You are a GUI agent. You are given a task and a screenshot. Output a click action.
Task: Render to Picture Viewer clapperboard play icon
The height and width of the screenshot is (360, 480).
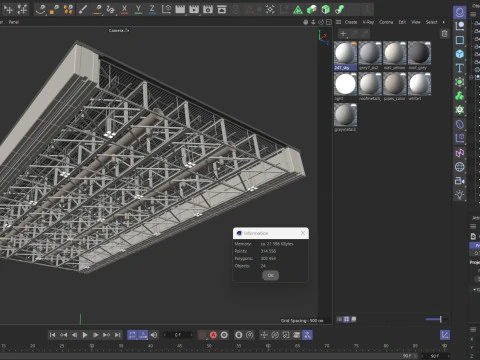tap(194, 9)
